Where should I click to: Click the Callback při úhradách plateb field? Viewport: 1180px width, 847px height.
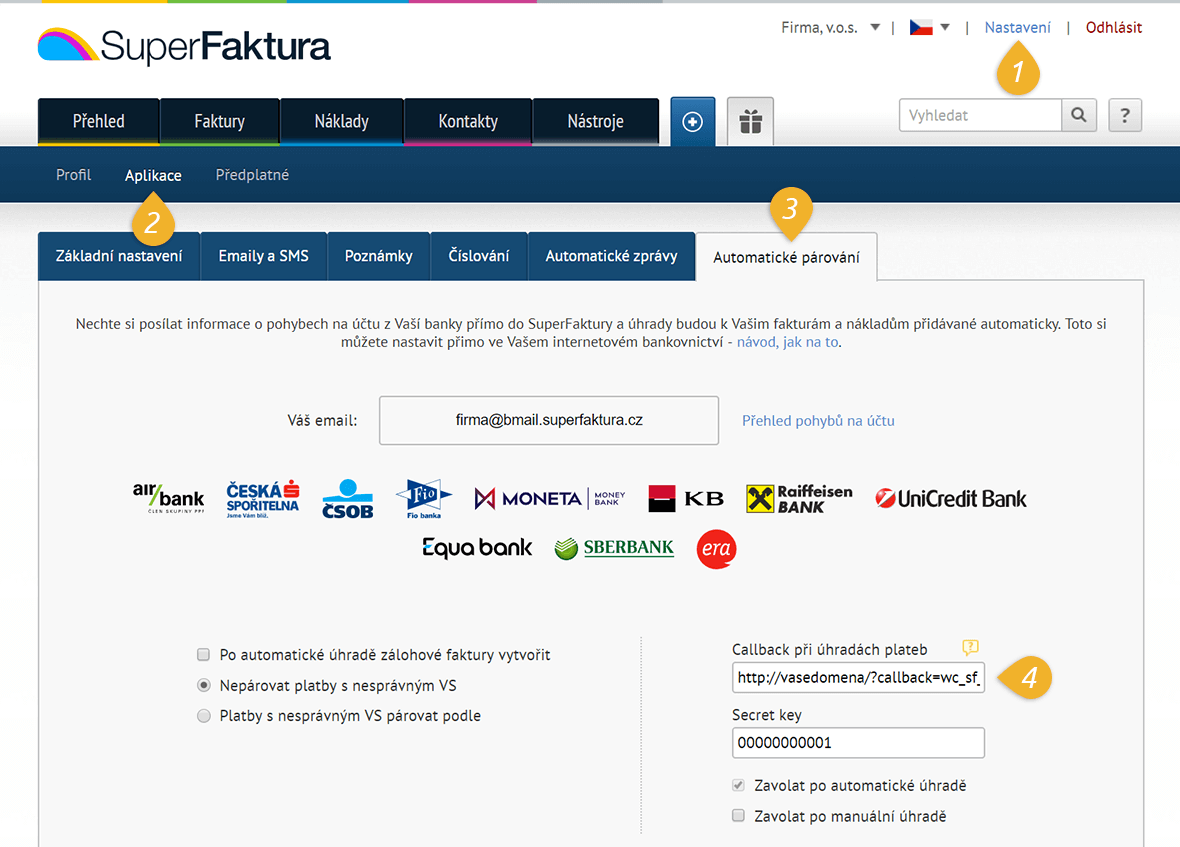(x=858, y=677)
